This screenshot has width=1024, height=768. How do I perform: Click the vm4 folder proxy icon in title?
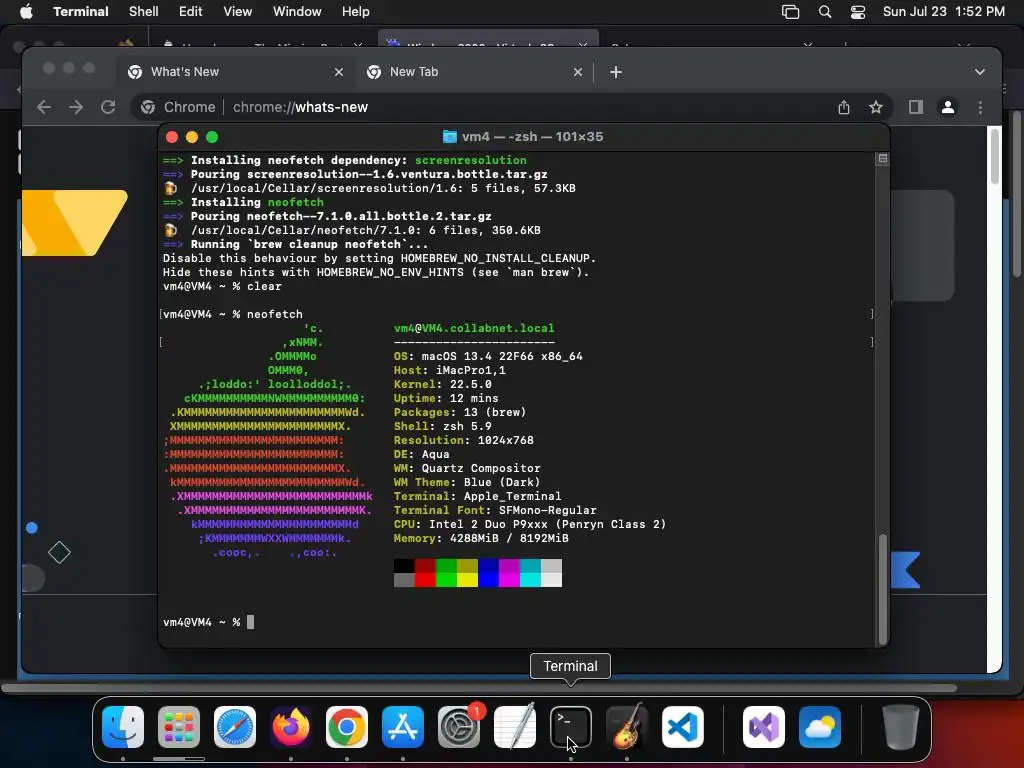tap(450, 136)
